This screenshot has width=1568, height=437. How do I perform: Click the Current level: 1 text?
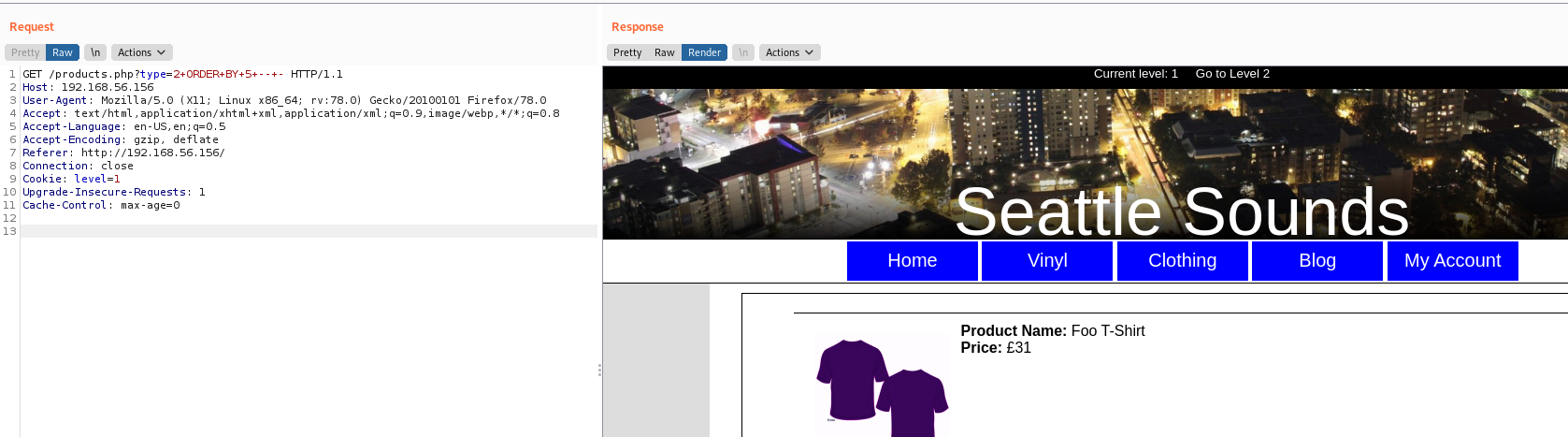click(1136, 74)
